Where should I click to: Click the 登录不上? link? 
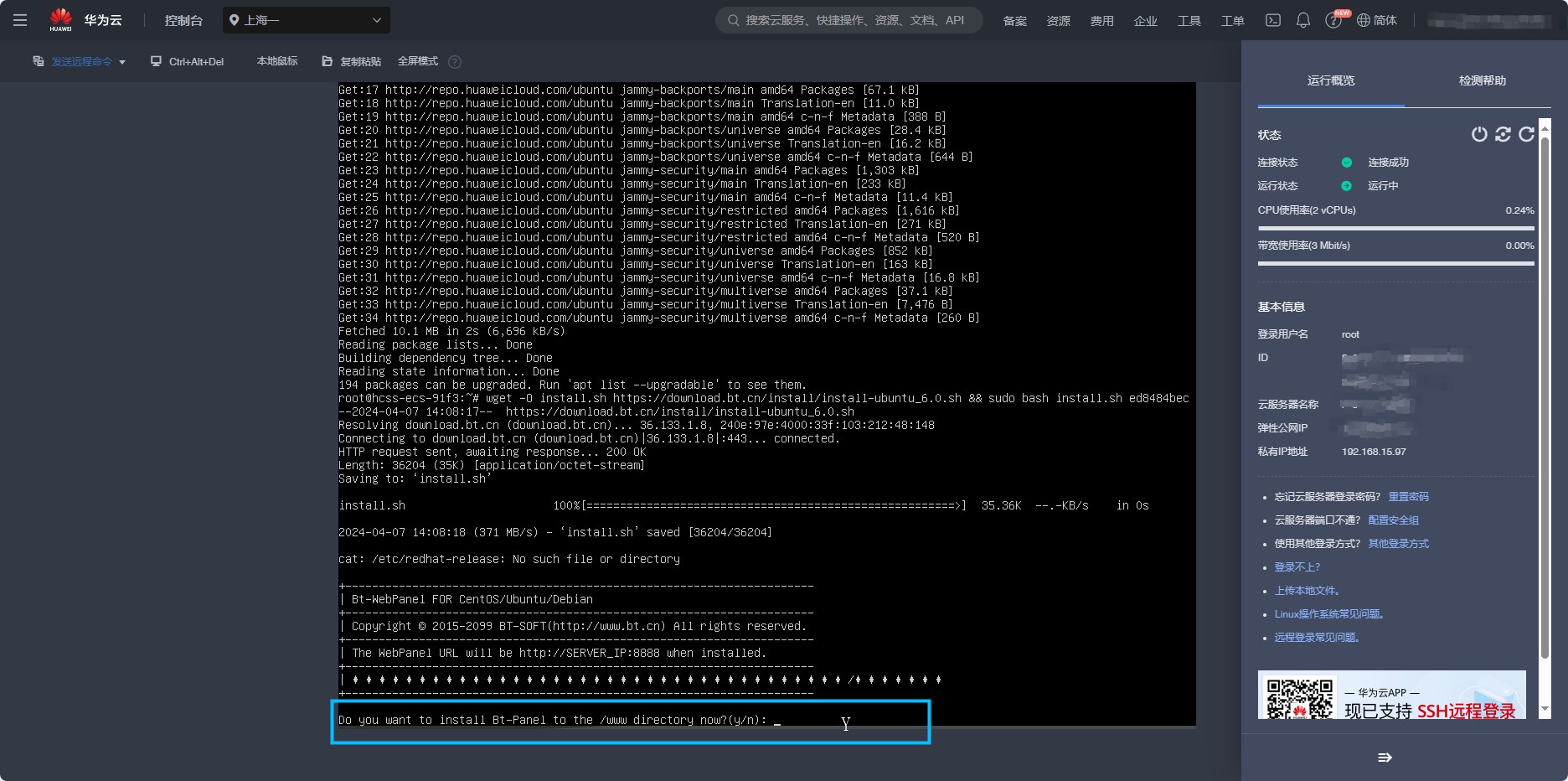click(1297, 567)
